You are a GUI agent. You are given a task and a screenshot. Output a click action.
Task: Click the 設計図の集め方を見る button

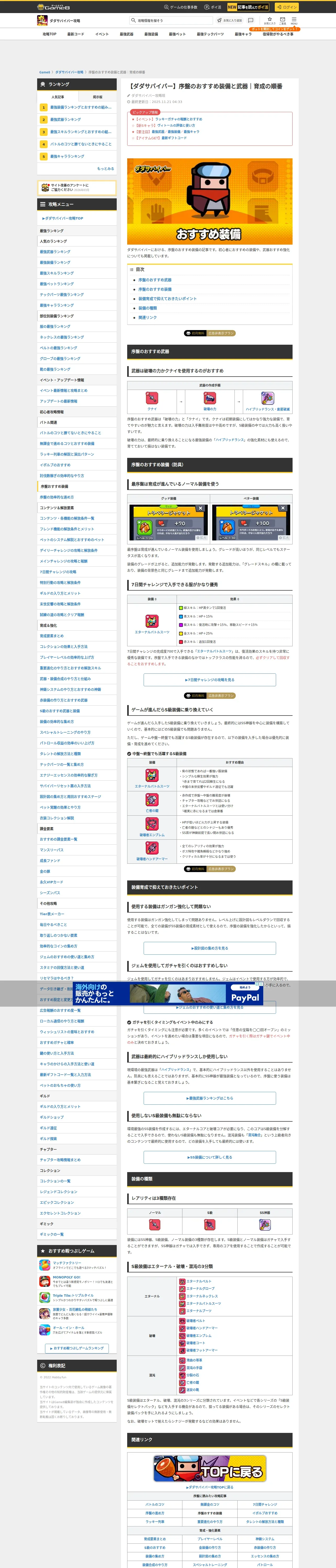pyautogui.click(x=210, y=948)
